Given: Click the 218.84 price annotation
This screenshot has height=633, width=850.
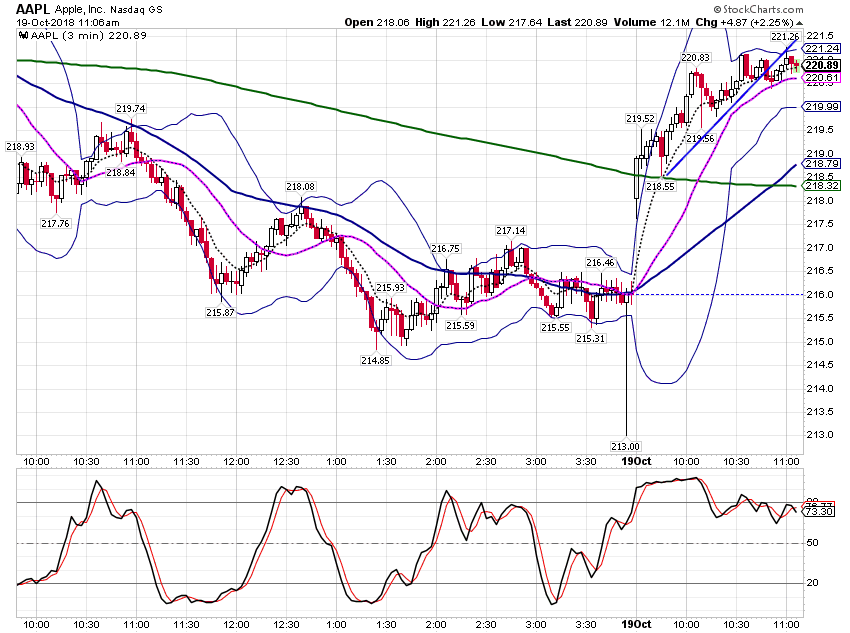Looking at the screenshot, I should point(120,173).
